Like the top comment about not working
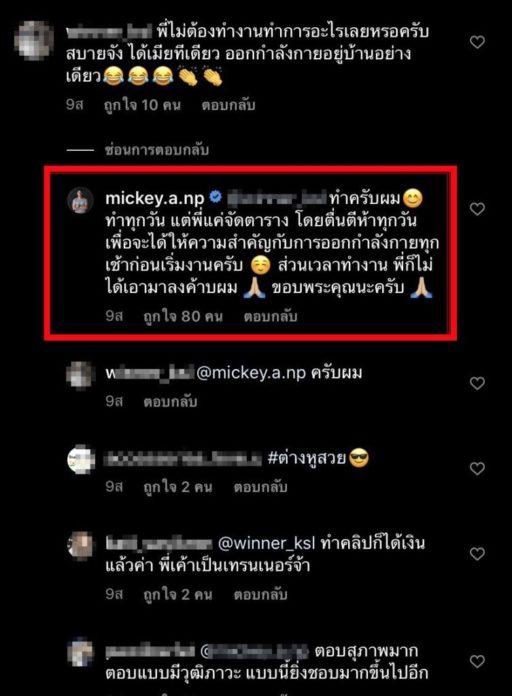The width and height of the screenshot is (512, 696). coord(477,42)
